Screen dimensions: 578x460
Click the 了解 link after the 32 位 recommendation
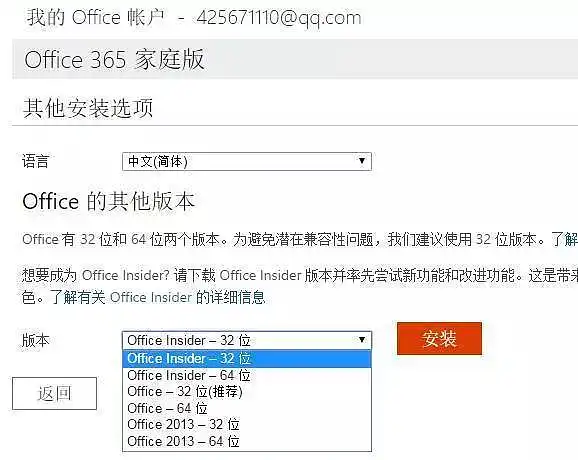564,239
